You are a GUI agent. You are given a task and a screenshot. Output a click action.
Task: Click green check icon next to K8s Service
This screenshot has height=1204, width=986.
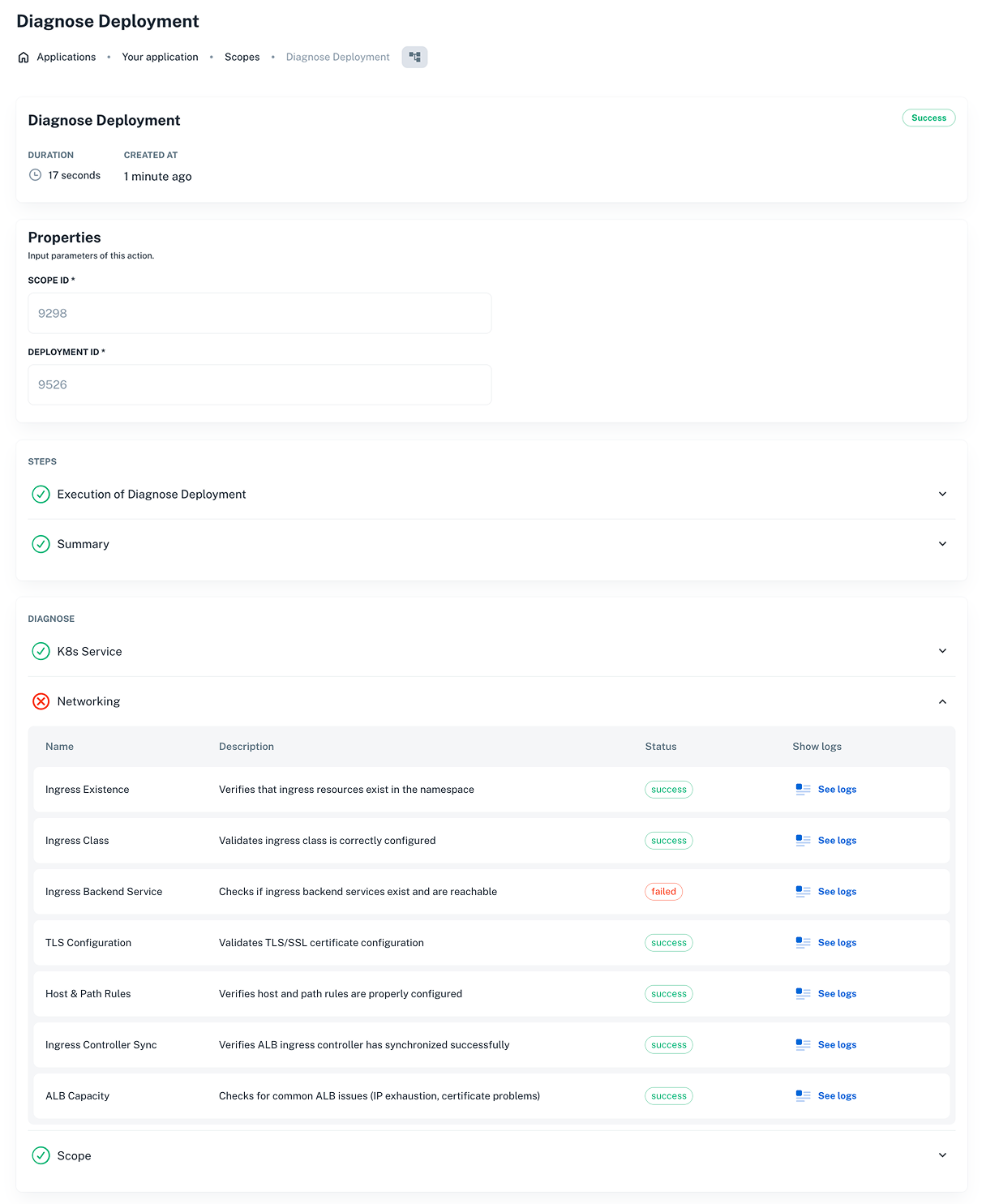tap(41, 651)
